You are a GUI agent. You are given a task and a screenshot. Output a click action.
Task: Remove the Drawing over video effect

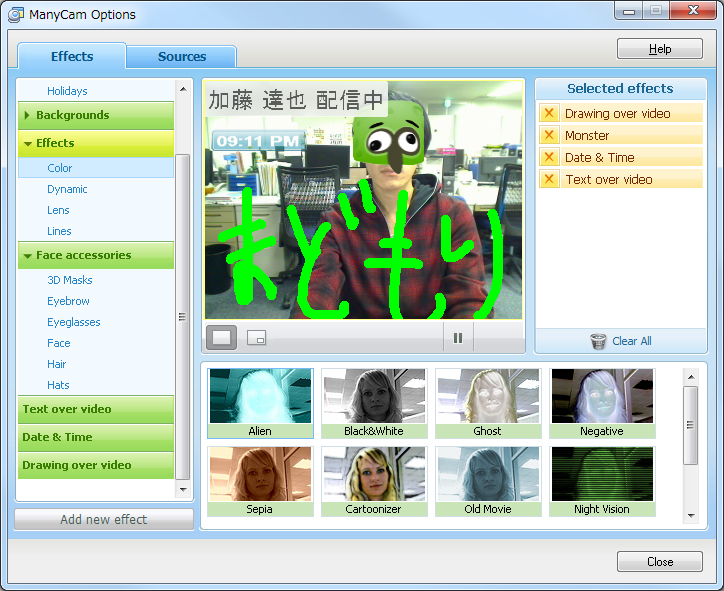tap(549, 113)
